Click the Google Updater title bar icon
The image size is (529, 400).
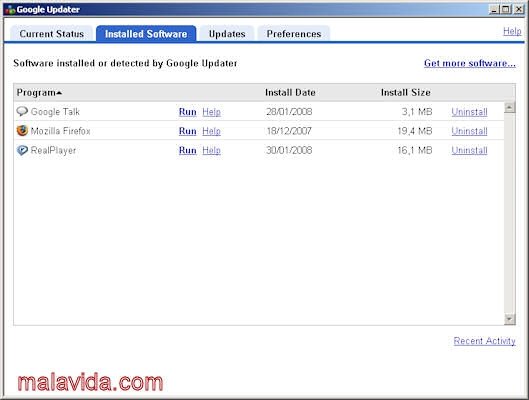coord(10,9)
